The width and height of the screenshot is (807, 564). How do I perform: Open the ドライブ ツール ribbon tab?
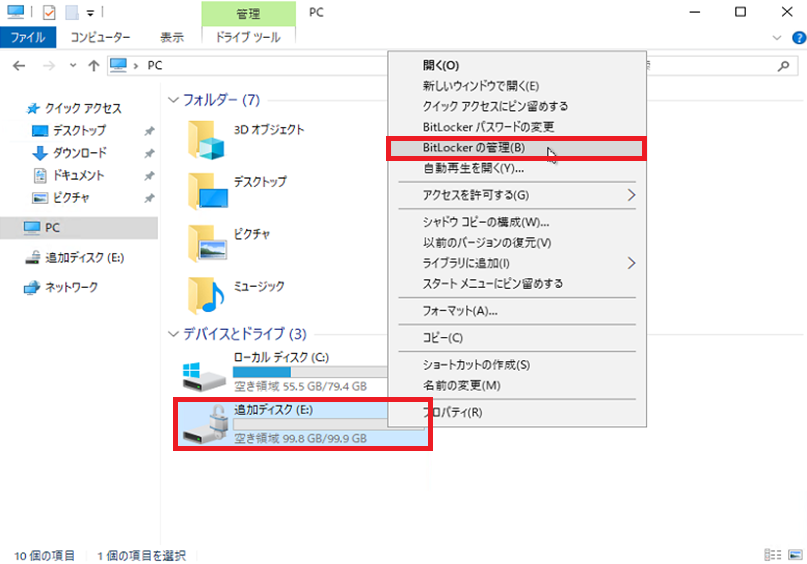point(248,37)
